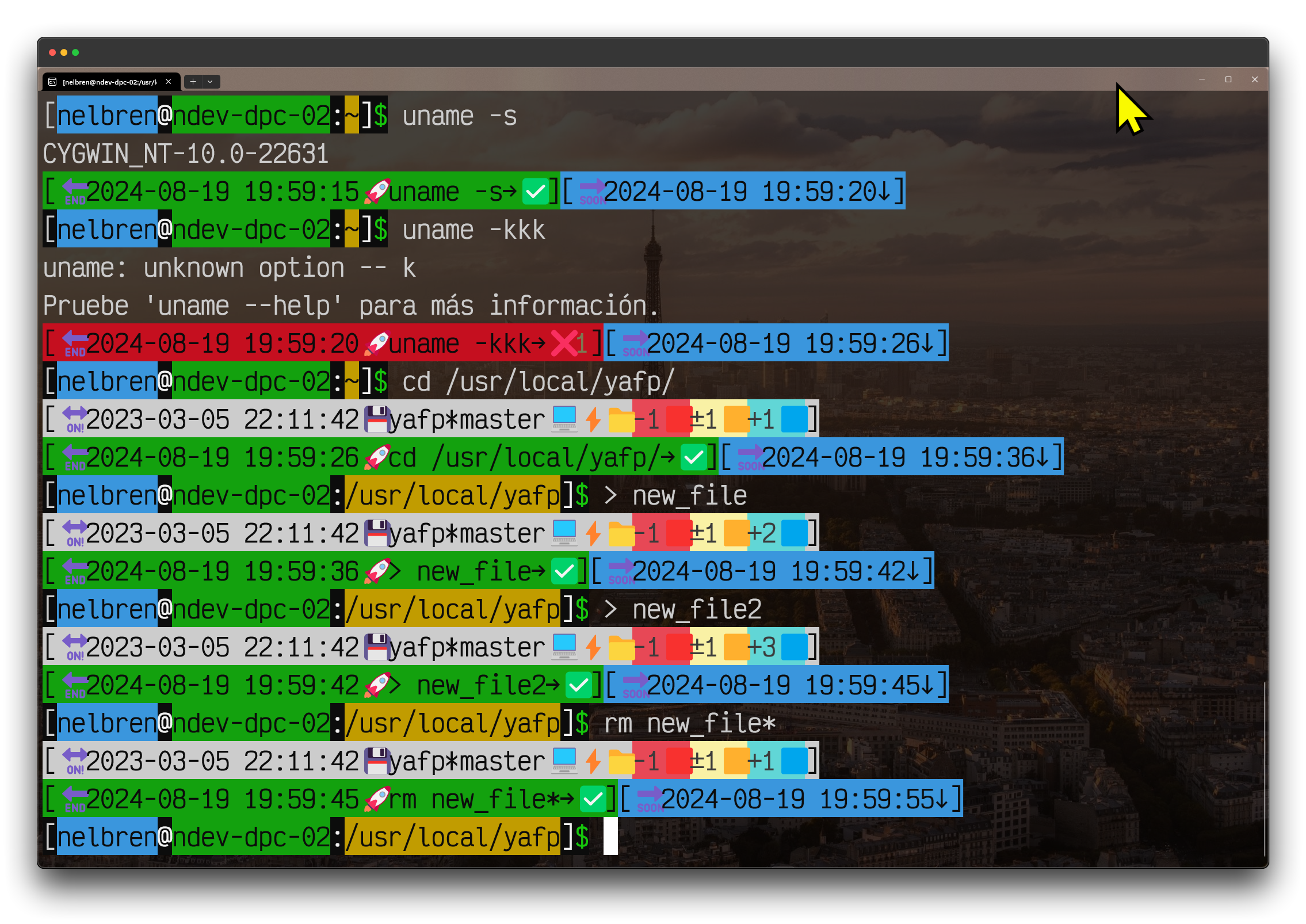Screen dimensions: 1306x924
Task: Minimize the terminal window
Action: (x=1202, y=79)
